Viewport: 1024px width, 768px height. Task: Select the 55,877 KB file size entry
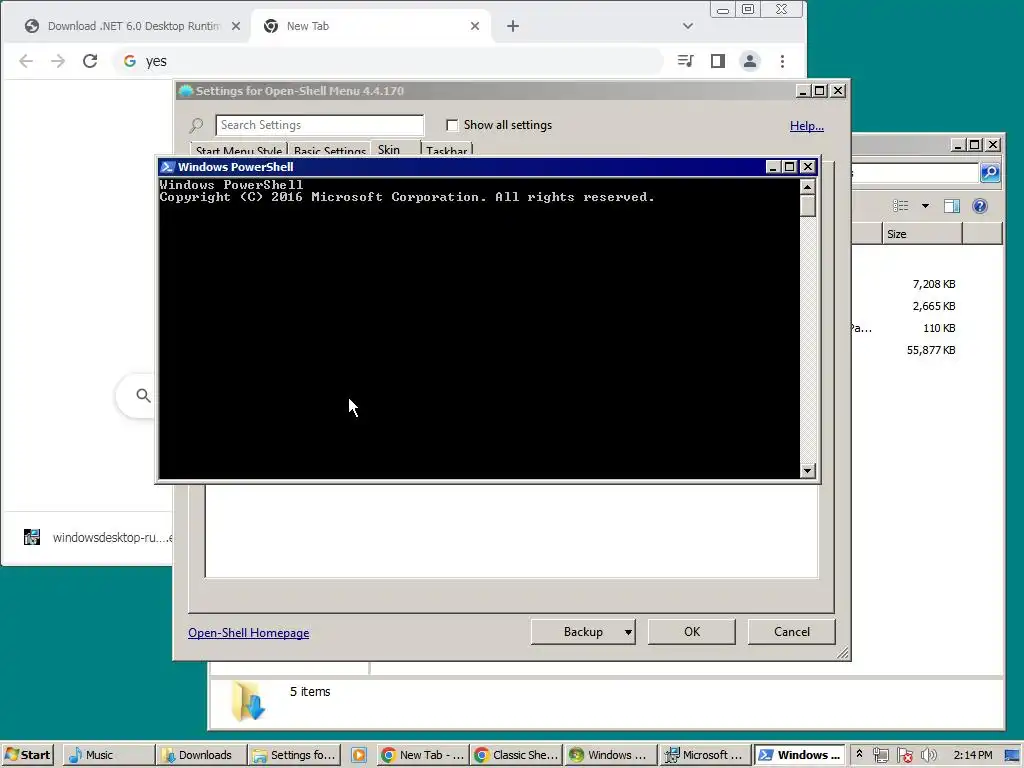[x=931, y=350]
